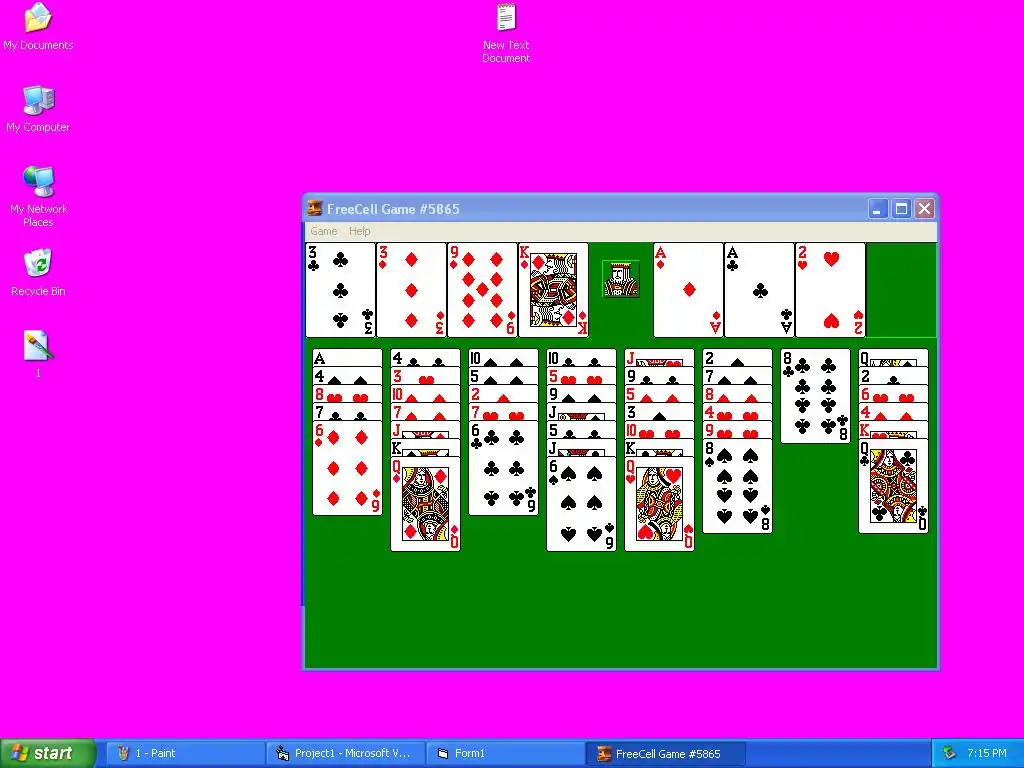Image resolution: width=1024 pixels, height=768 pixels.
Task: Click the FreeCell title bar icon
Action: click(315, 208)
